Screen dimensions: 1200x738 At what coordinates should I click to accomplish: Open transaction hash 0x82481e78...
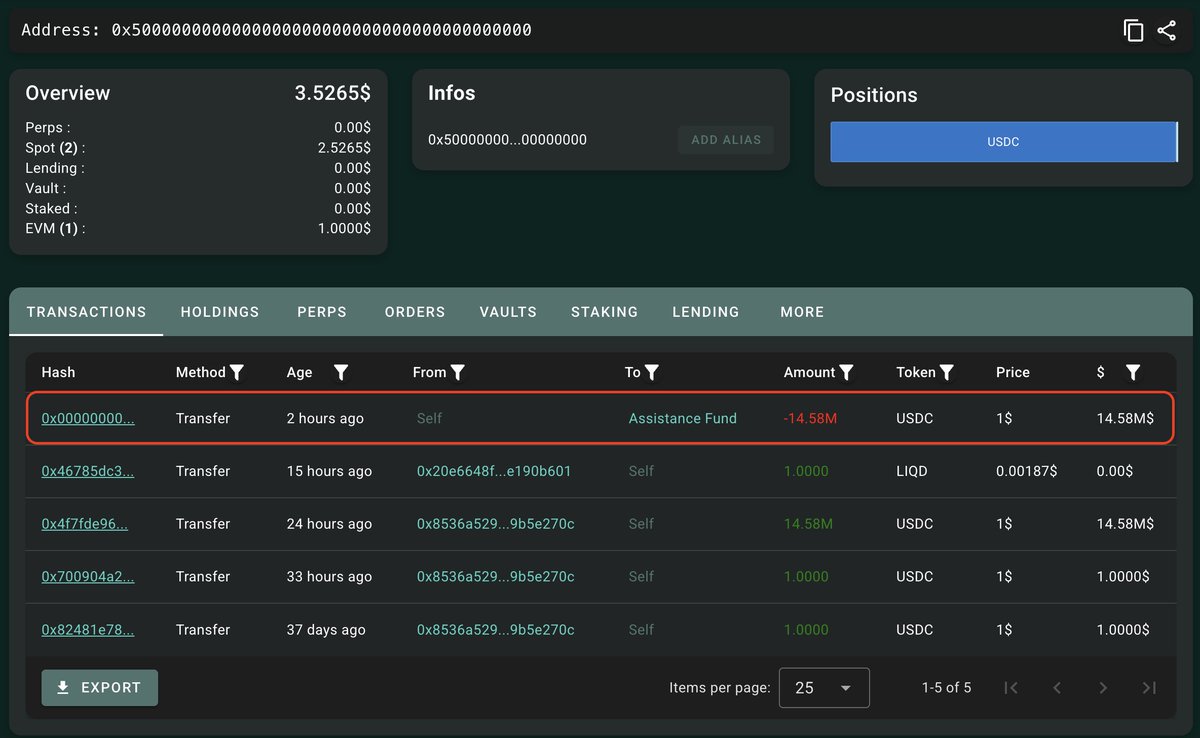click(88, 630)
